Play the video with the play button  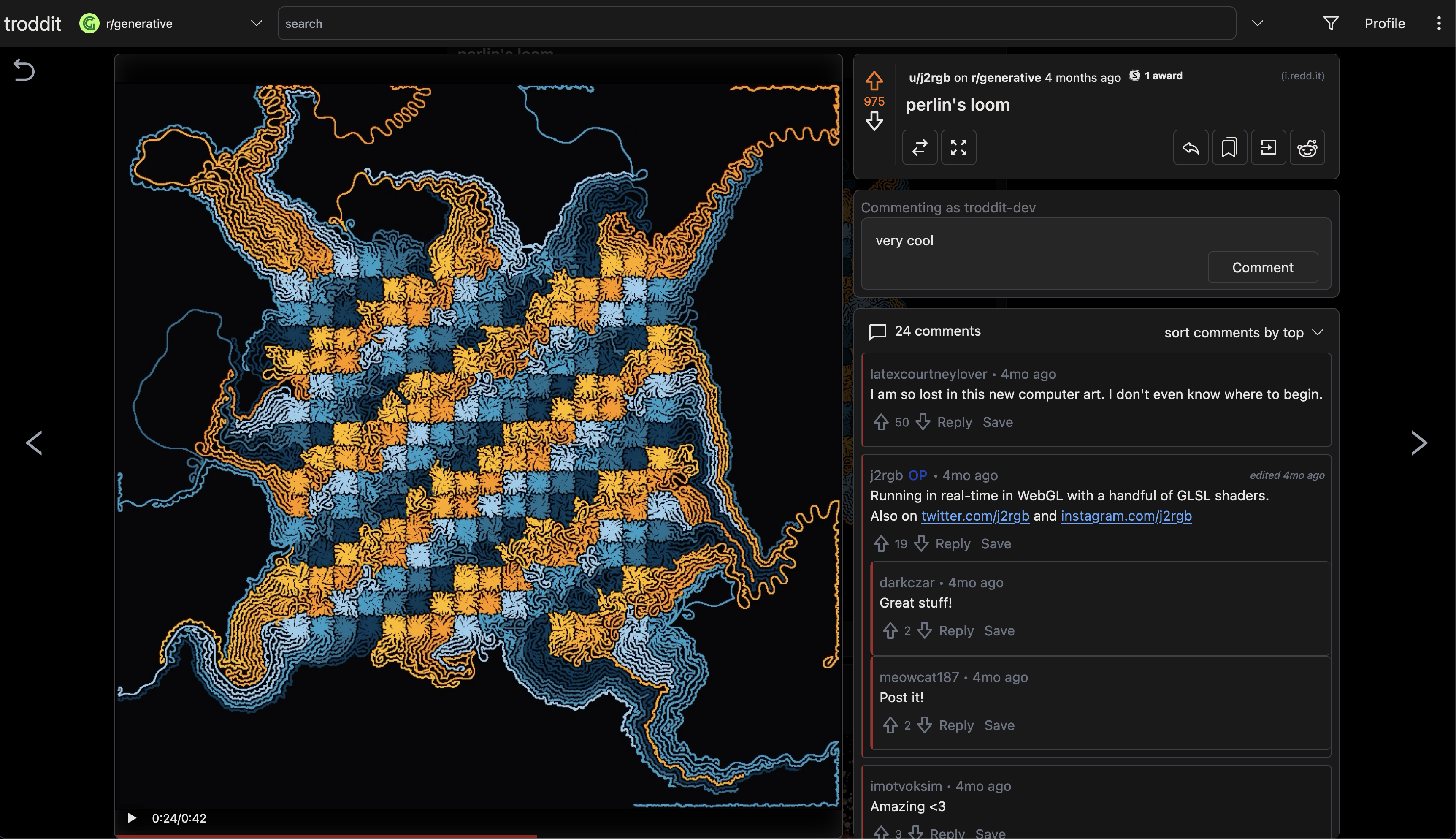click(x=132, y=818)
